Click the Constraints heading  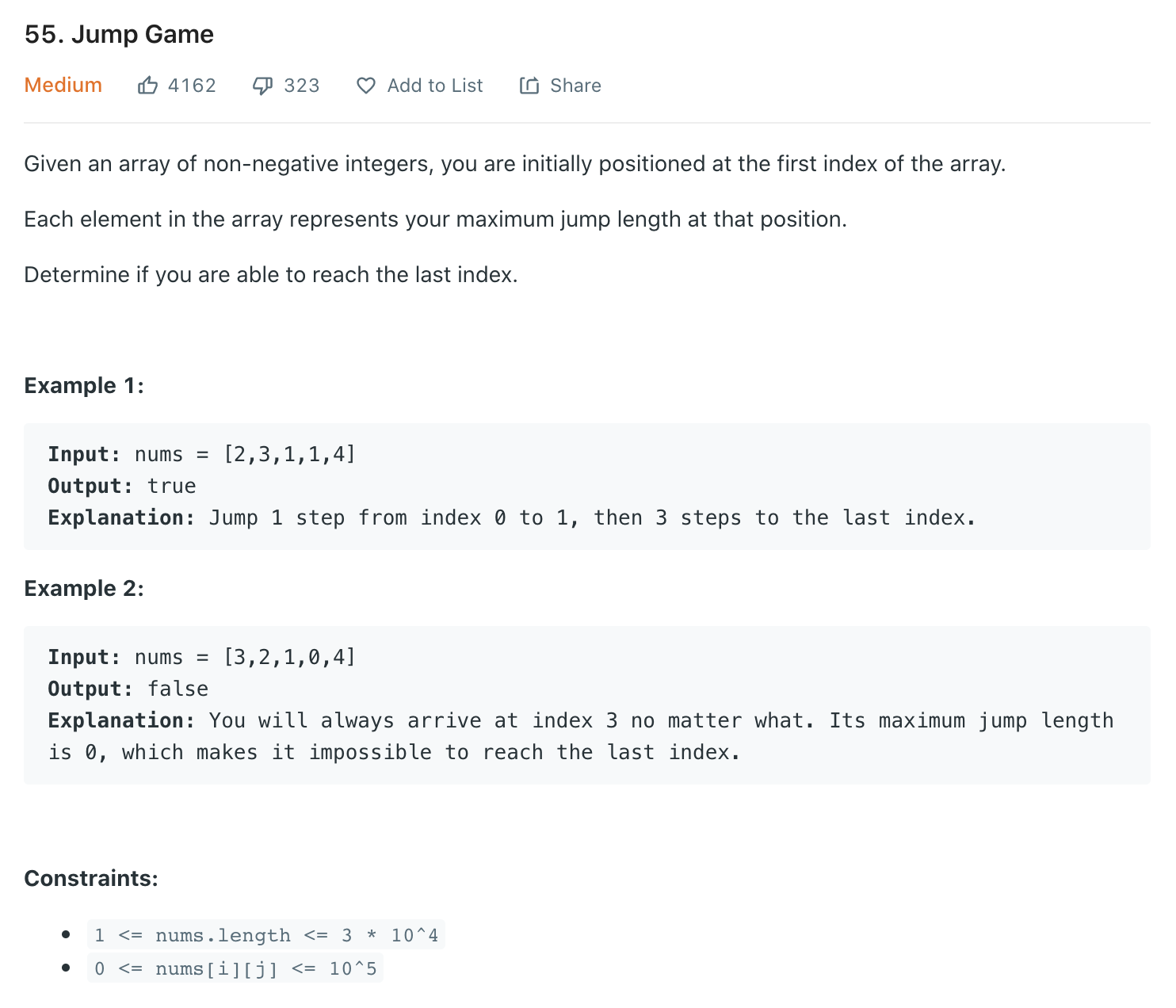(91, 879)
